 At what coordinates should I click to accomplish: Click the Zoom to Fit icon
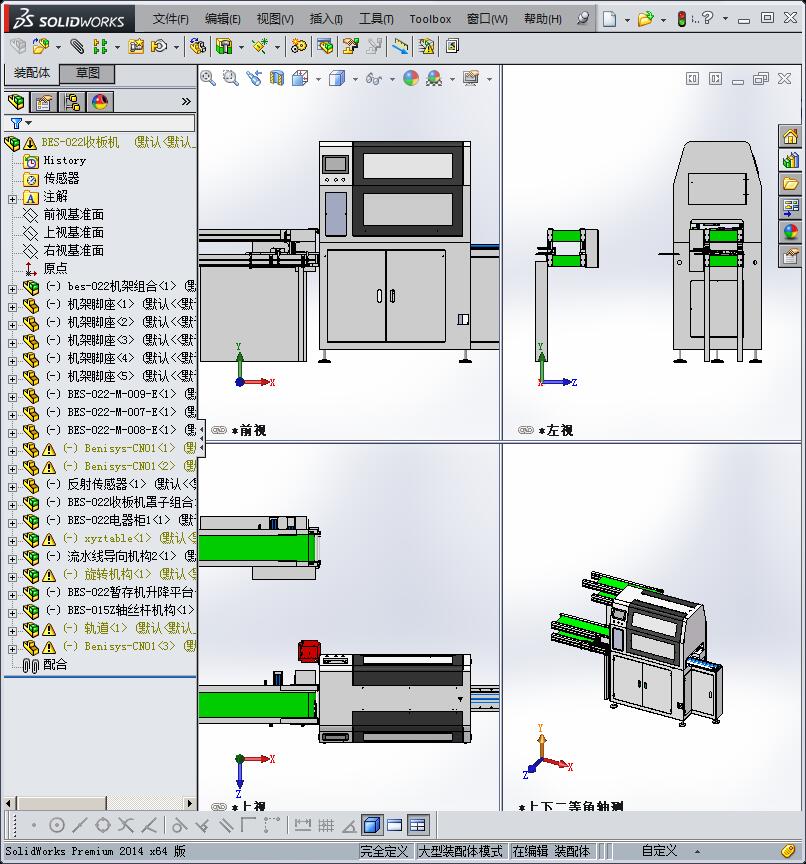[208, 78]
